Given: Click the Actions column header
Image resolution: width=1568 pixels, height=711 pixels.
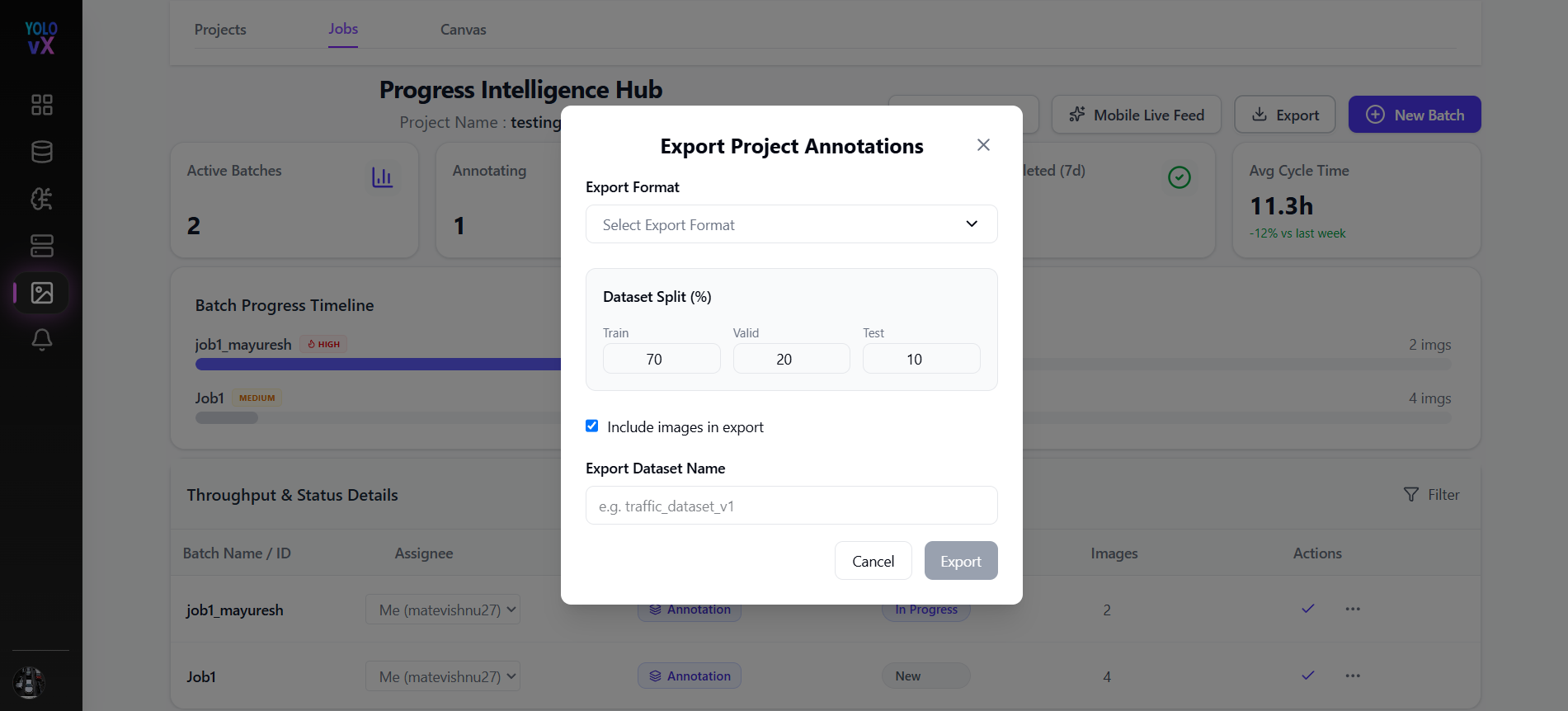Looking at the screenshot, I should 1317,553.
